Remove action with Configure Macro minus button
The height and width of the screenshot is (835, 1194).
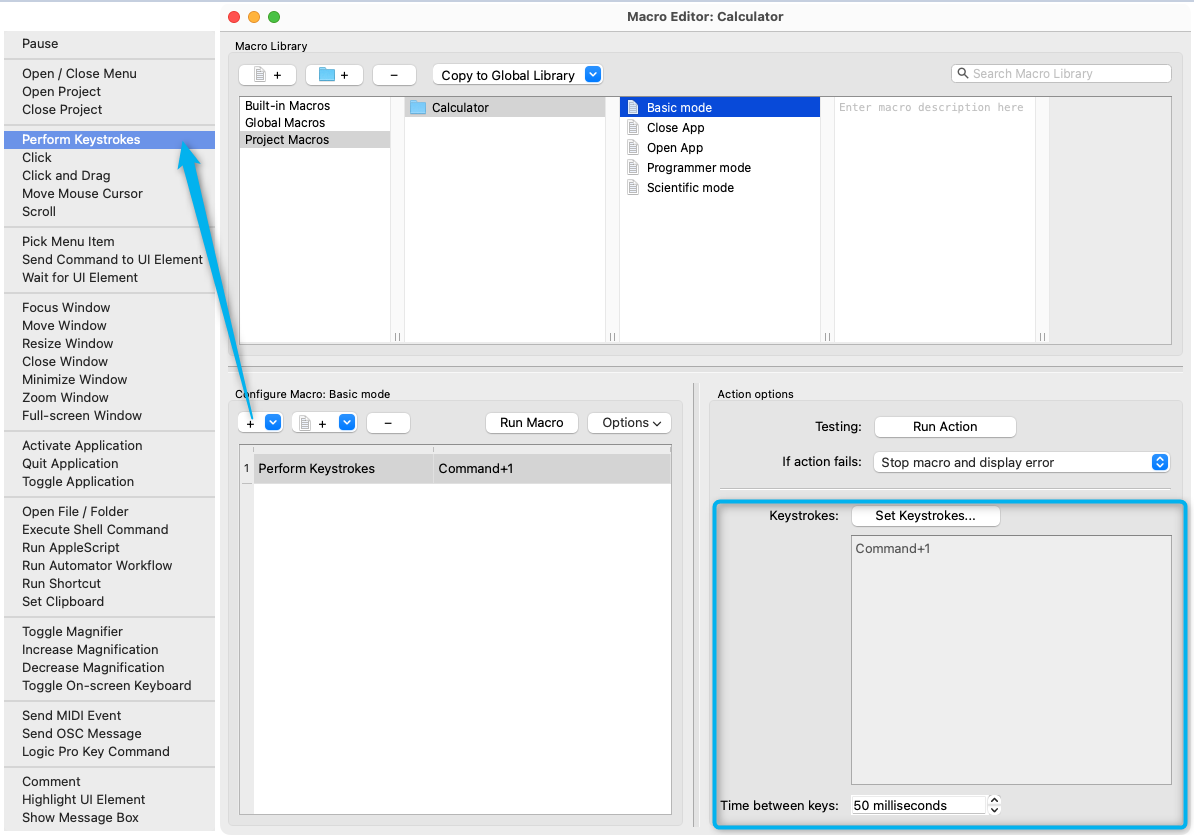[388, 423]
